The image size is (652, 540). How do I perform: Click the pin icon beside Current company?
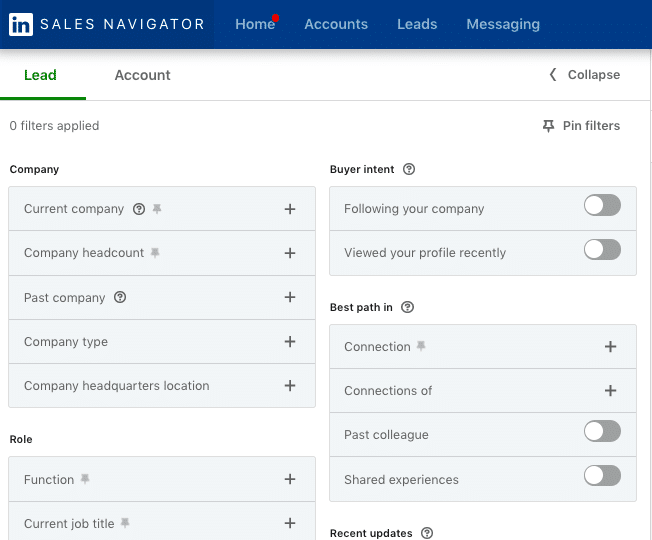click(157, 209)
